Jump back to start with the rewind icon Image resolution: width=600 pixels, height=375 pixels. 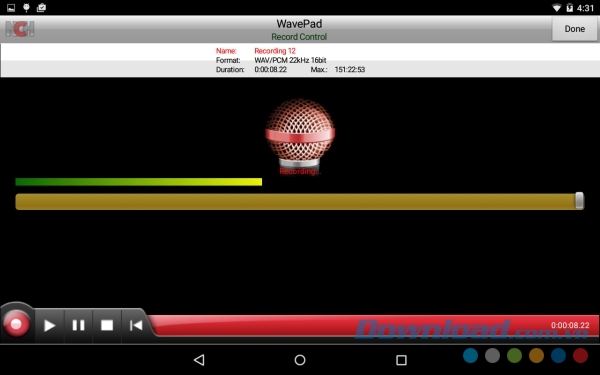point(136,325)
